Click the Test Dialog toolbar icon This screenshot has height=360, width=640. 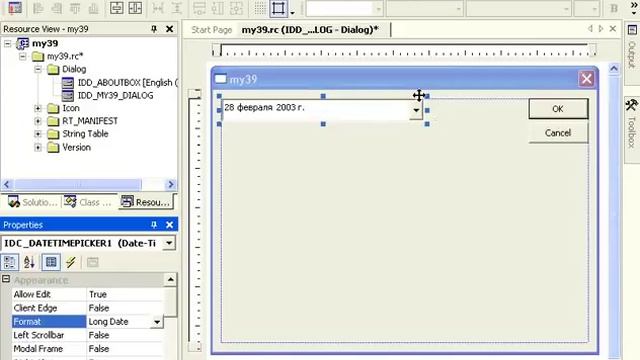click(x=15, y=8)
